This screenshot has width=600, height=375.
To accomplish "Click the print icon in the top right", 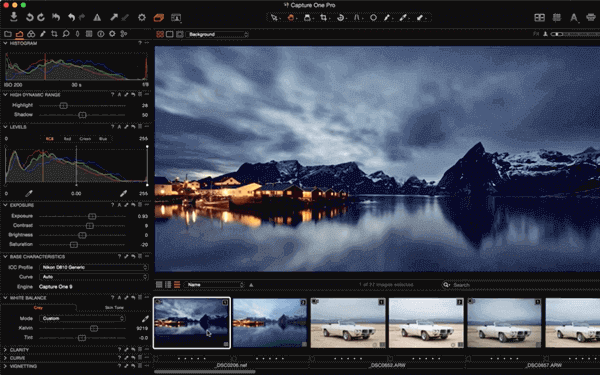I will (591, 18).
